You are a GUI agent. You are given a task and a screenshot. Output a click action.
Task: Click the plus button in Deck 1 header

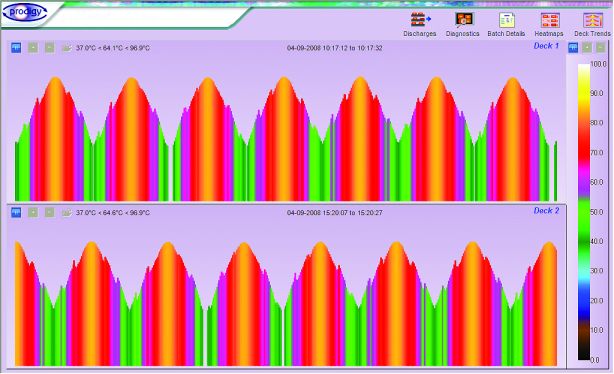pos(33,48)
